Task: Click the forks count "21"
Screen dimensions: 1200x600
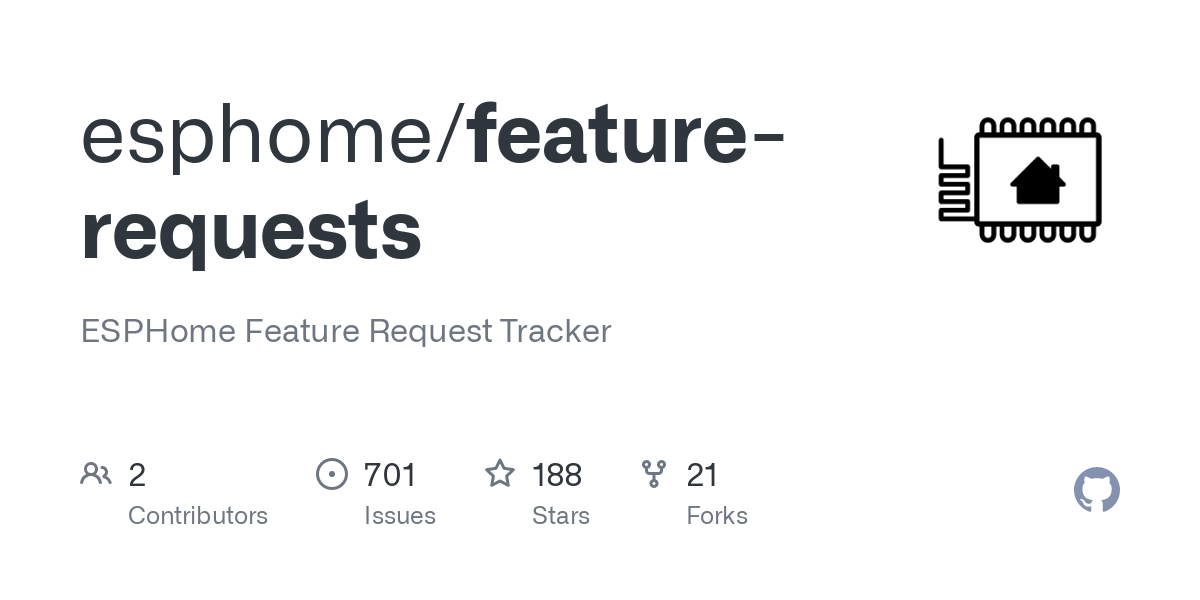Action: [x=702, y=474]
